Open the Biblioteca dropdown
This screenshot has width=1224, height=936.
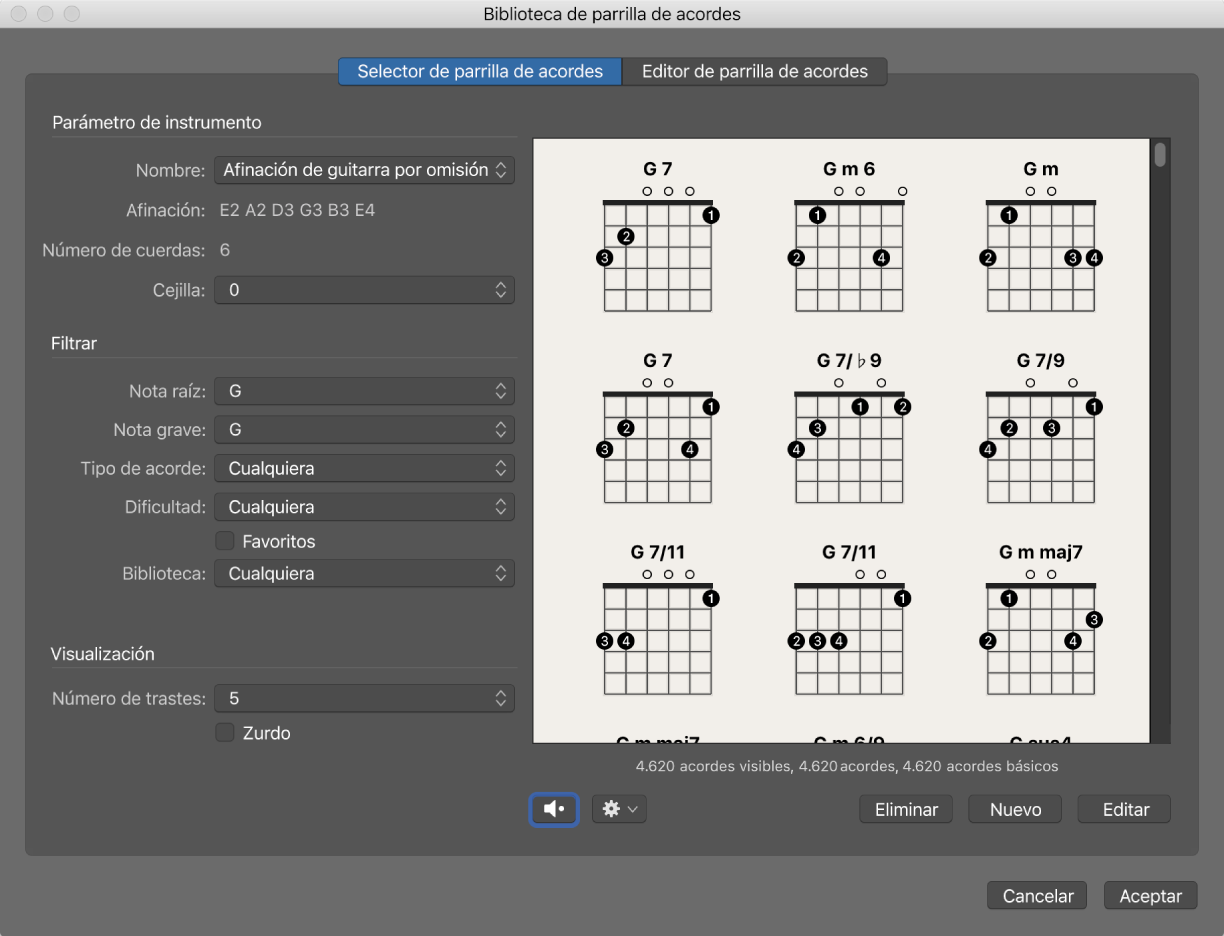pos(365,574)
